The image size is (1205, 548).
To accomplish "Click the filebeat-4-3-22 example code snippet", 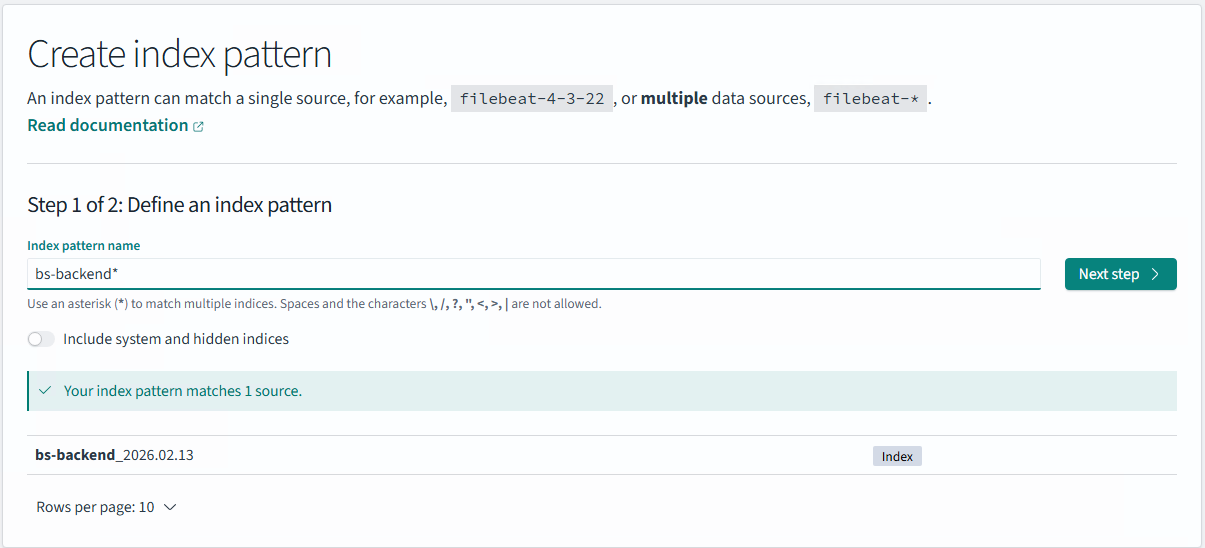I will 532,99.
